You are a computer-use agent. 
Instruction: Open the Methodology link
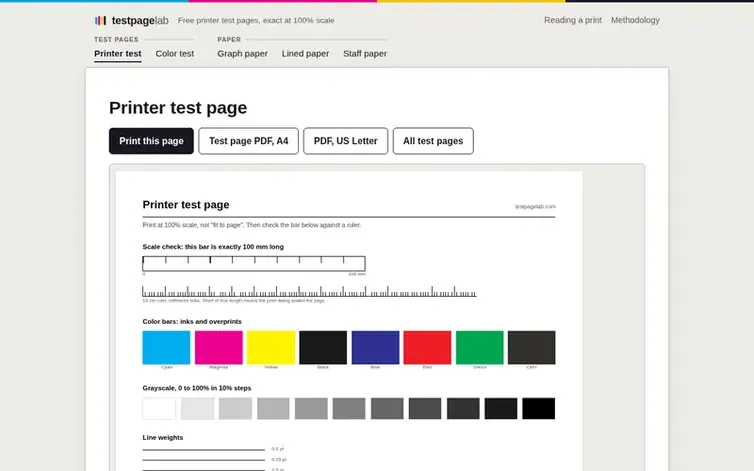[x=635, y=20]
